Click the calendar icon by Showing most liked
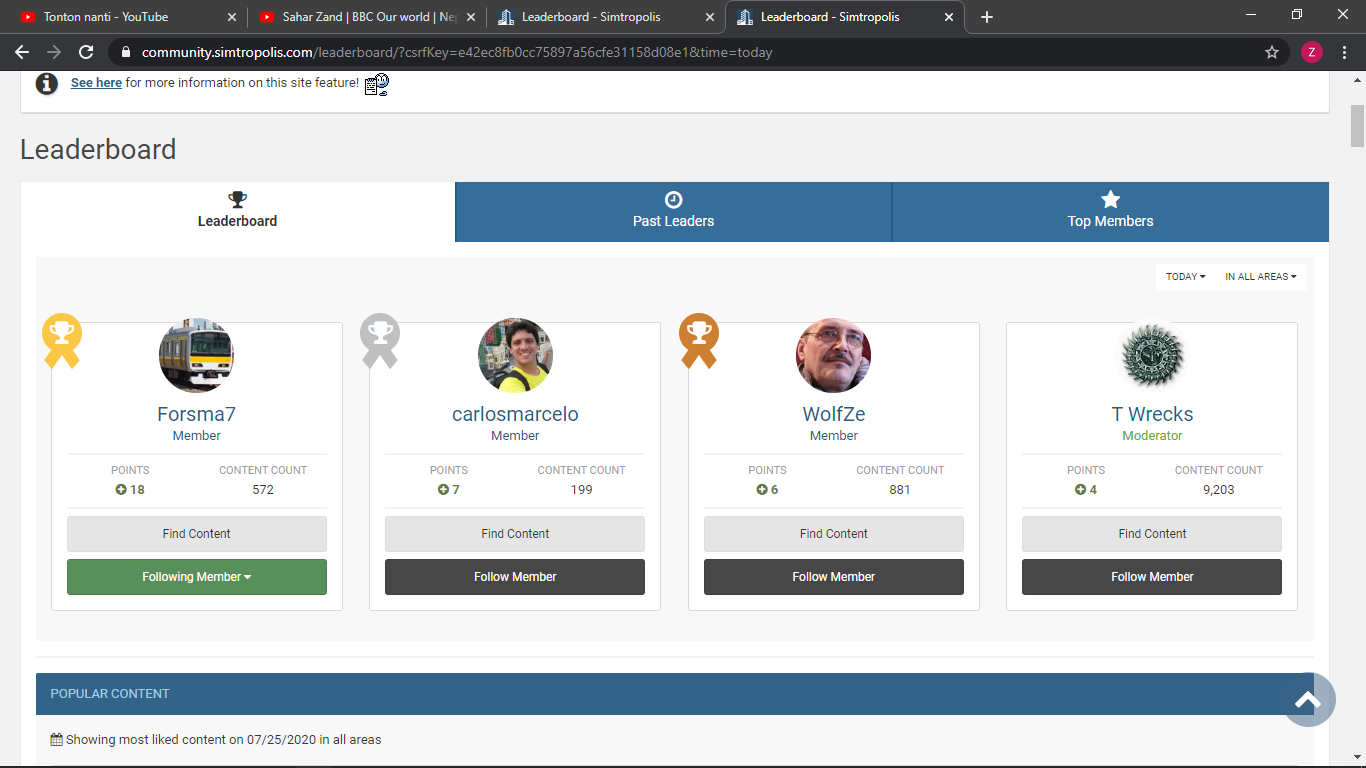 tap(57, 740)
